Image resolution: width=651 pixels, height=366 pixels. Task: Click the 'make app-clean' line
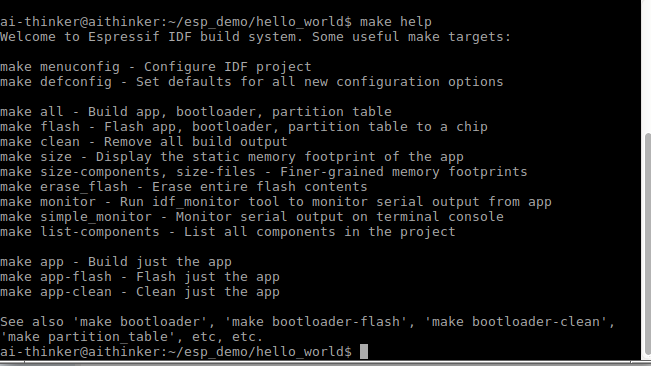click(x=140, y=292)
